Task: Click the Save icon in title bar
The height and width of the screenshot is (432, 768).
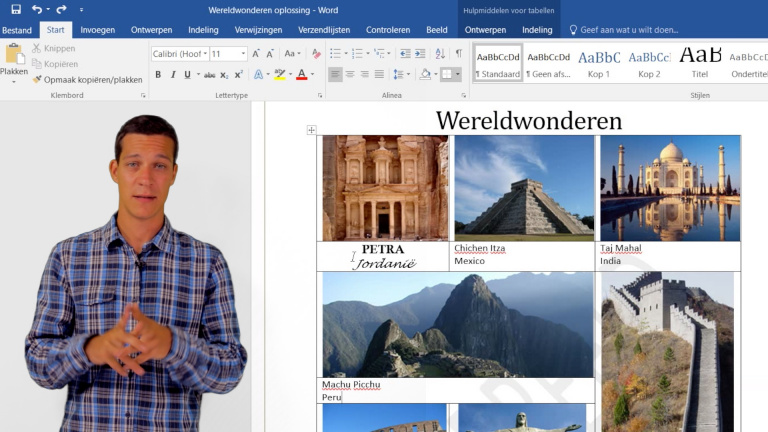Action: pos(16,9)
